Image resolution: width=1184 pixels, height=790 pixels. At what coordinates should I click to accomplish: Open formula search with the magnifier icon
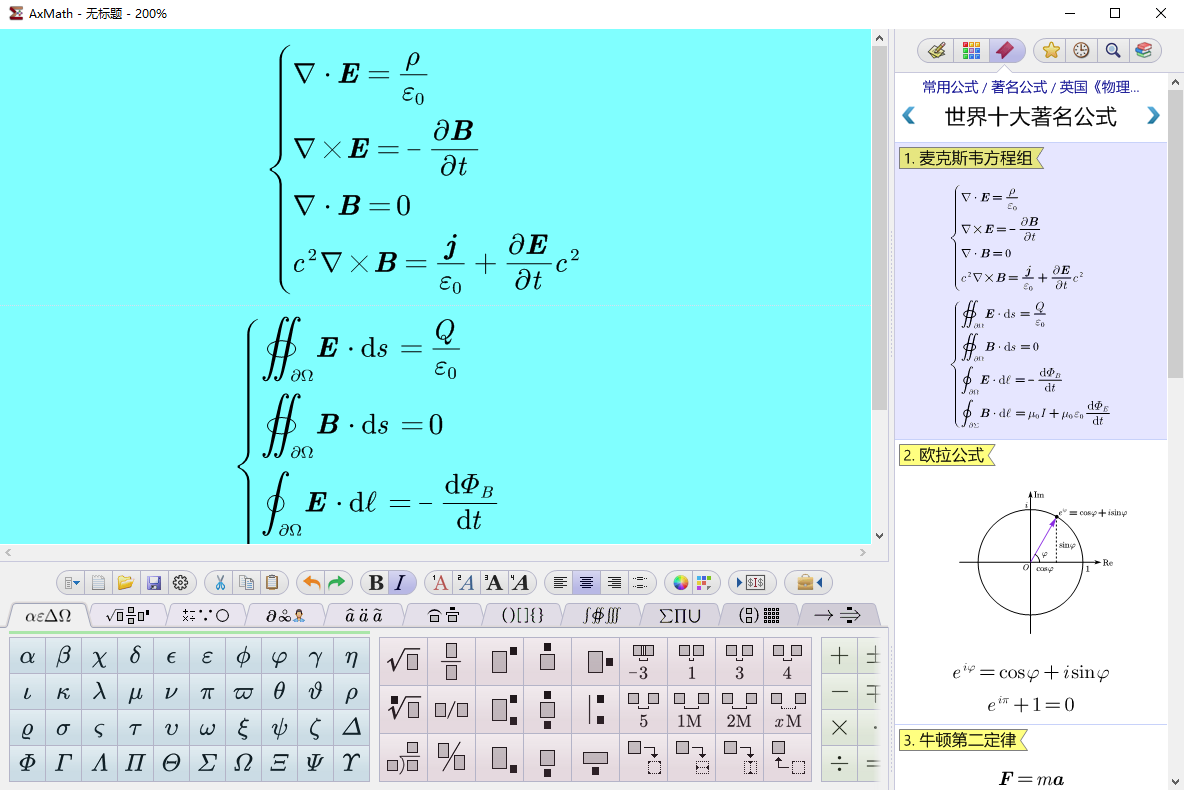point(1113,50)
